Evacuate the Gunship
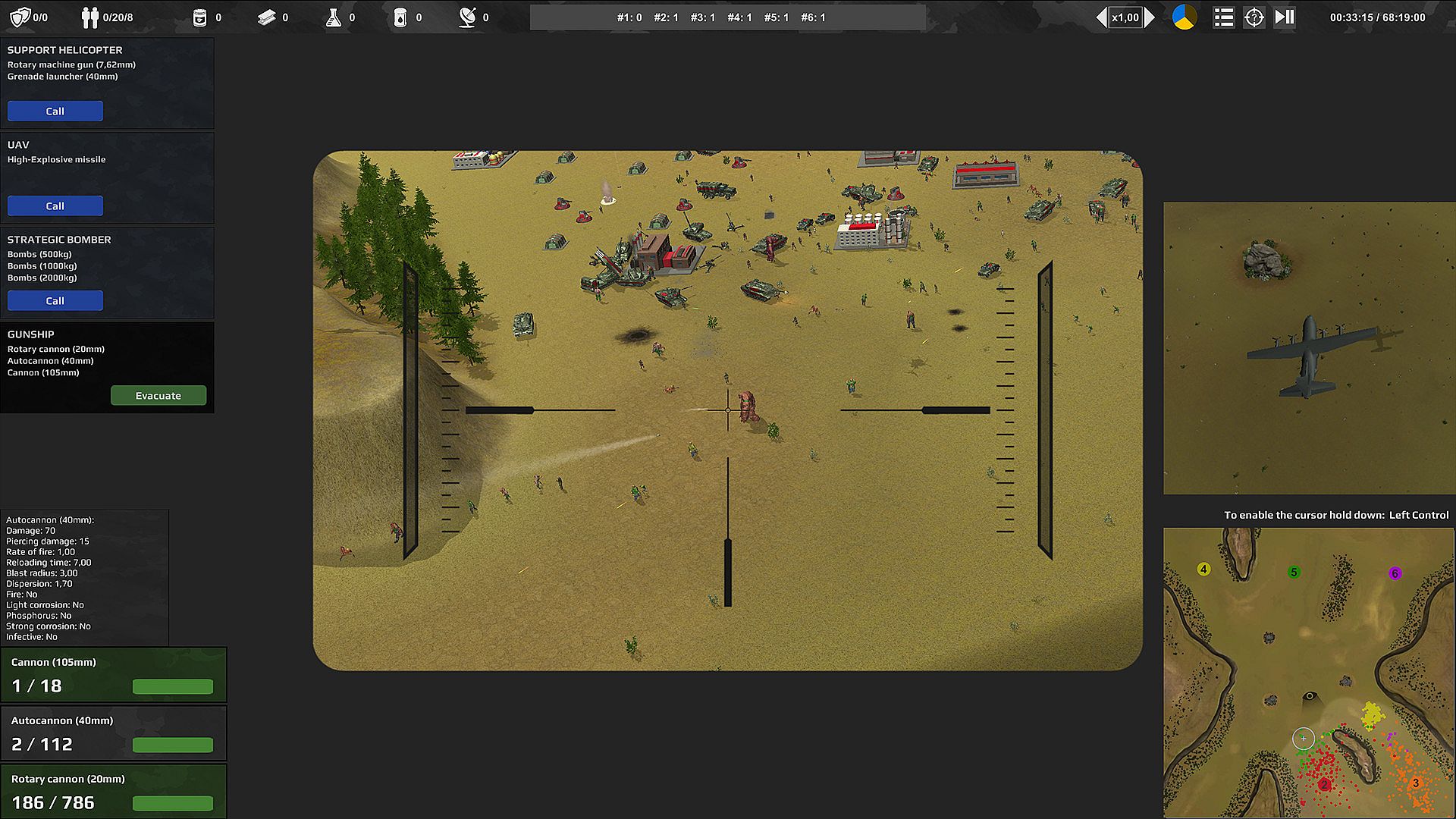The width and height of the screenshot is (1456, 819). coord(158,395)
